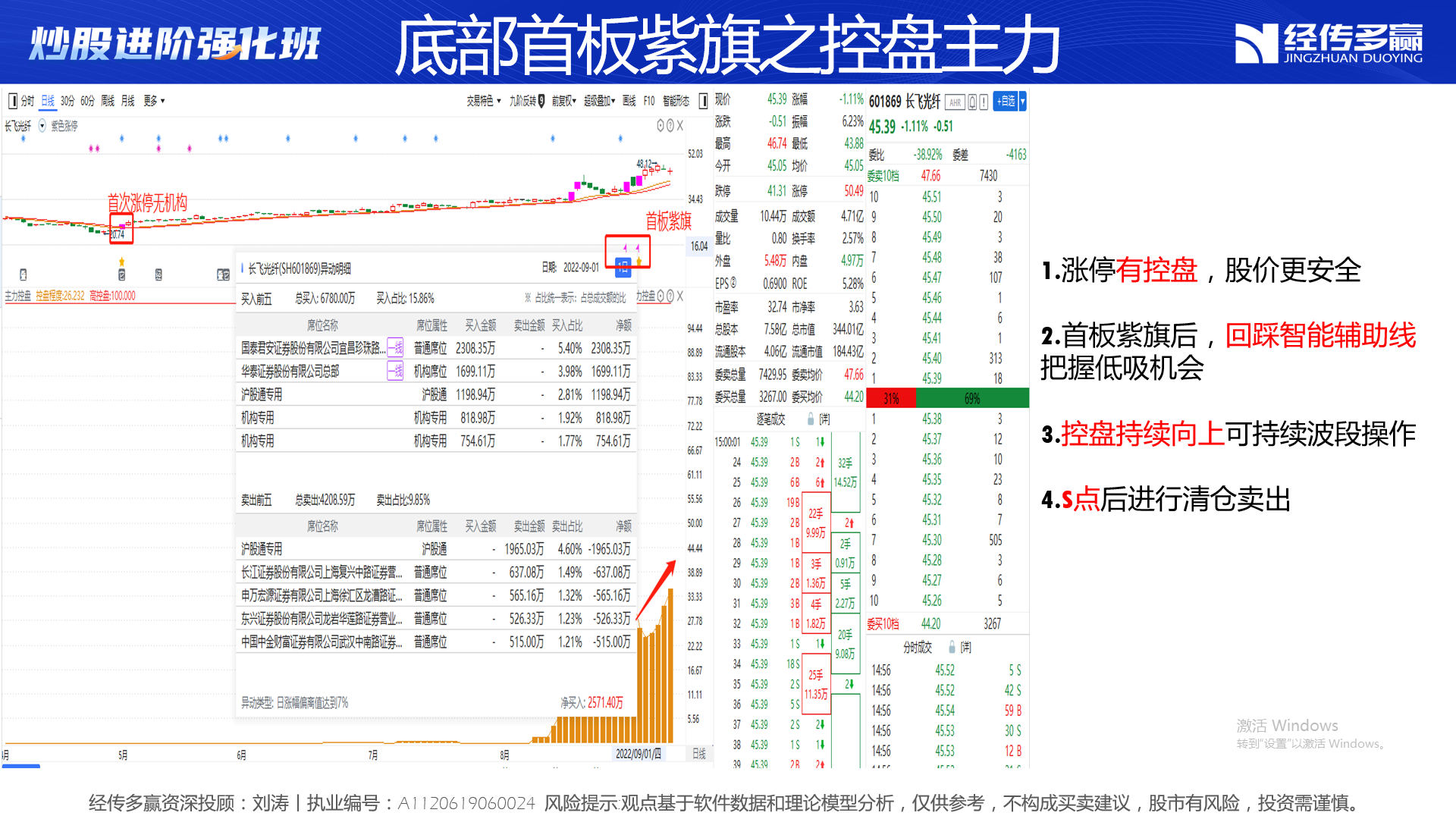The image size is (1456, 819).
Task: Collapse the left sidebar panel icon
Action: tap(12, 101)
